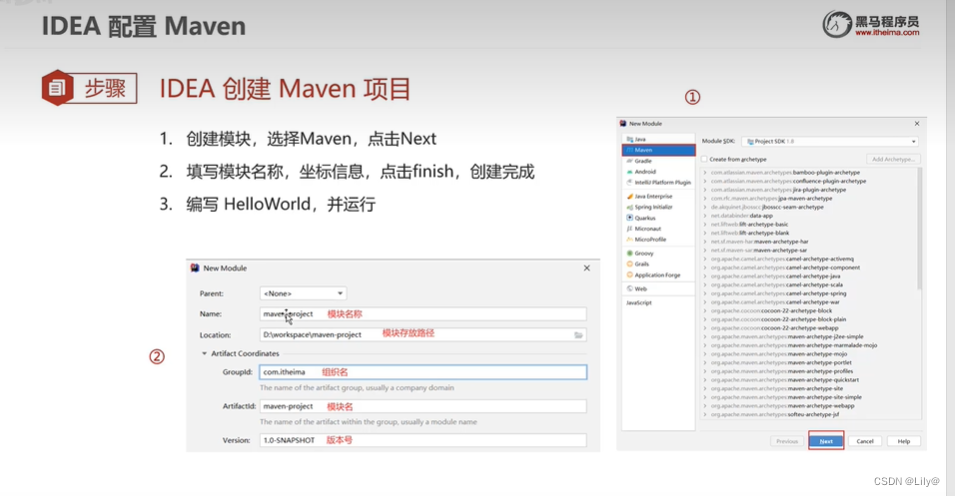Select maven-archetype-profiles archetype row
Screen dimensions: 955x496
(810, 371)
